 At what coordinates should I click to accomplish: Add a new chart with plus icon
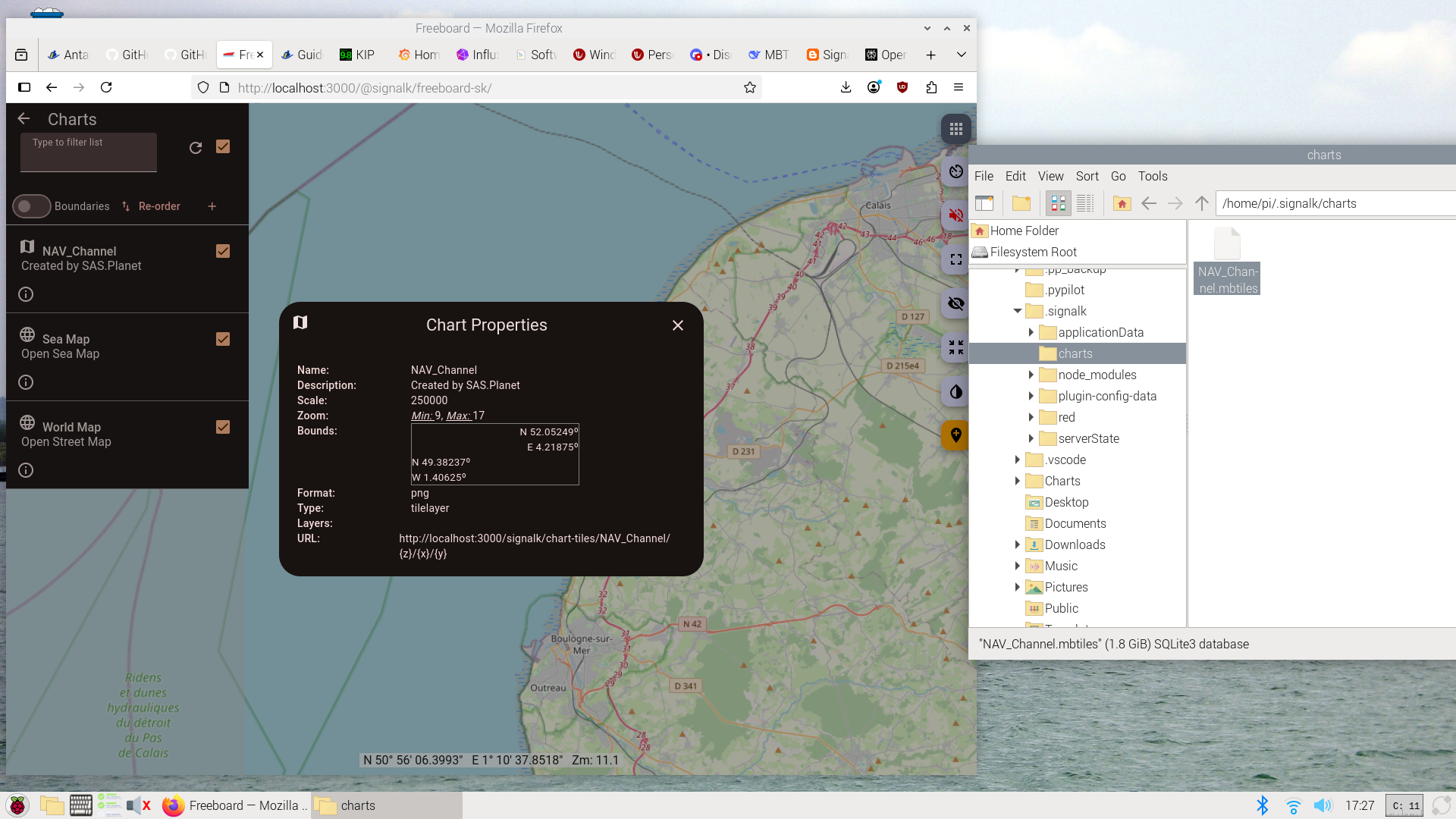[x=212, y=206]
